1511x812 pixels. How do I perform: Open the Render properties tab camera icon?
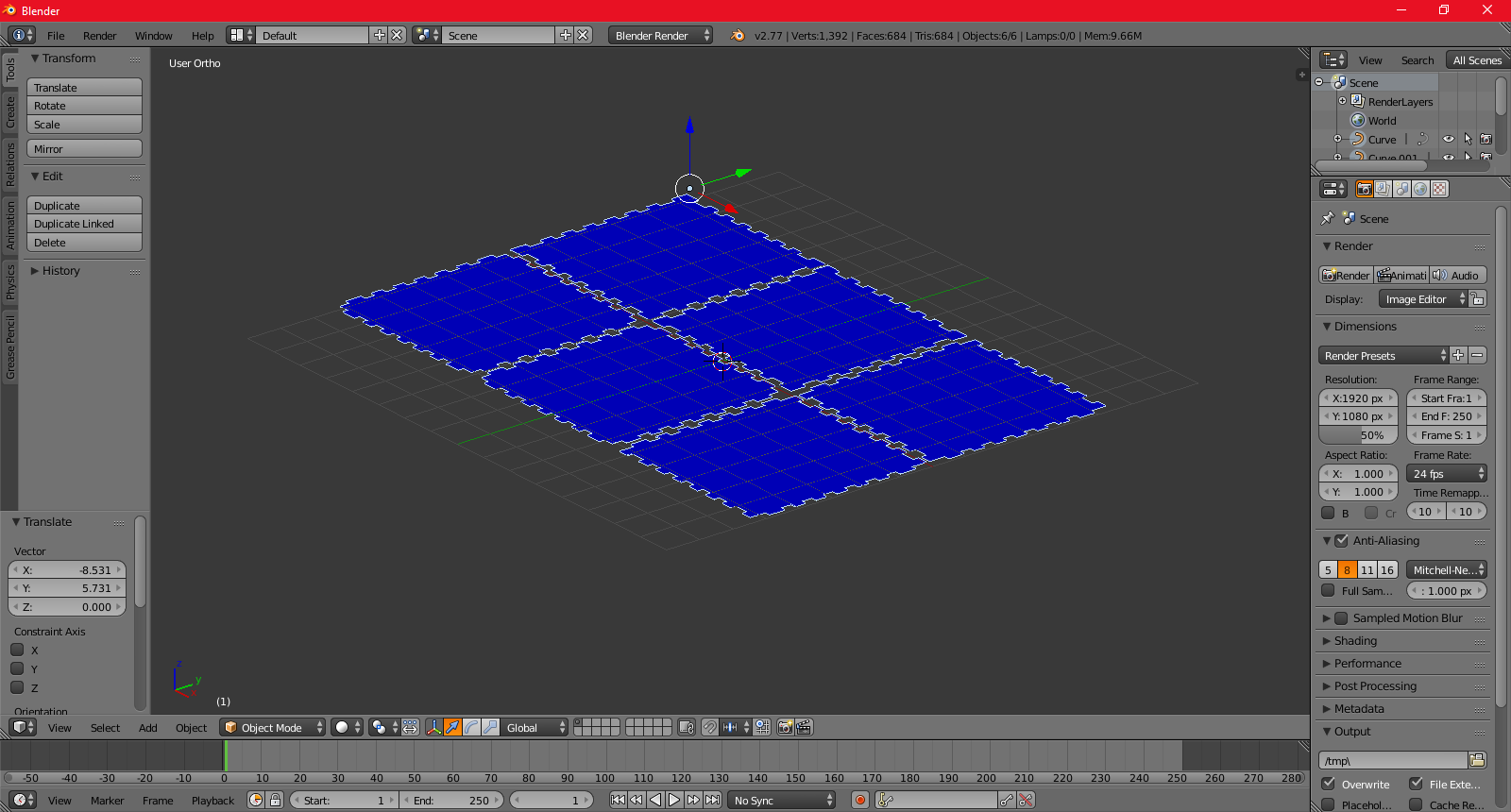tap(1364, 189)
